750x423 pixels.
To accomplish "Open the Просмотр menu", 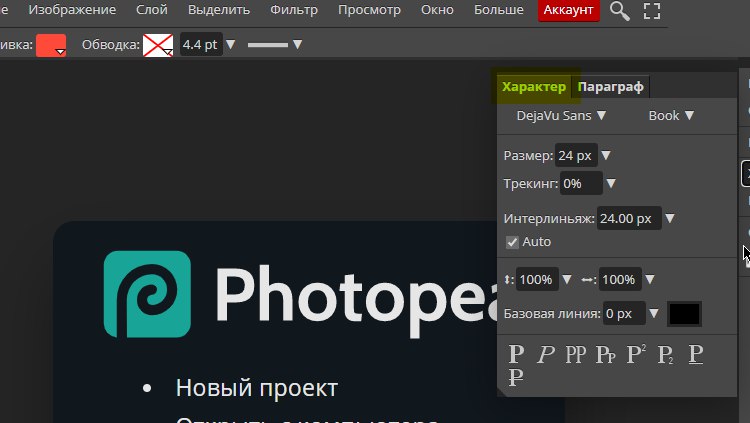I will pos(369,10).
